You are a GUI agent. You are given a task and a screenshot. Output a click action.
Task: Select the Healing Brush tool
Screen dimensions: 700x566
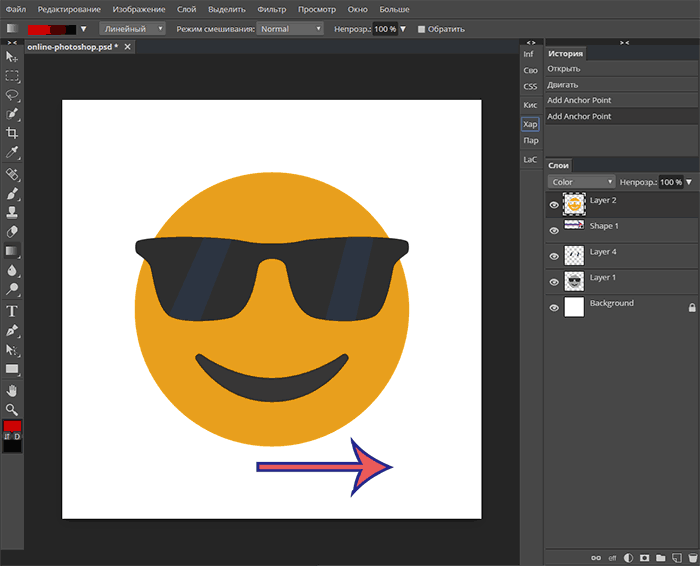(x=12, y=174)
